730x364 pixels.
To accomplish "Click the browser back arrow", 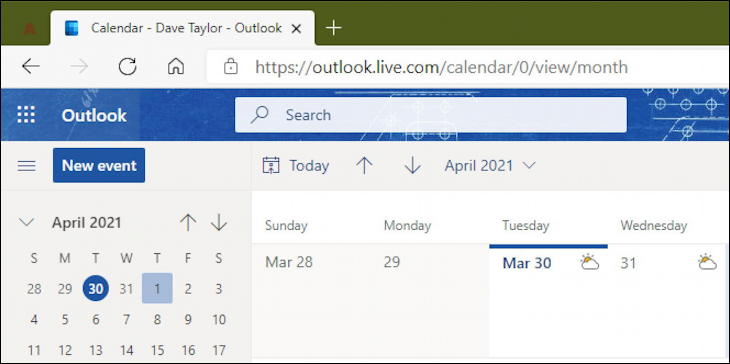I will (x=31, y=67).
